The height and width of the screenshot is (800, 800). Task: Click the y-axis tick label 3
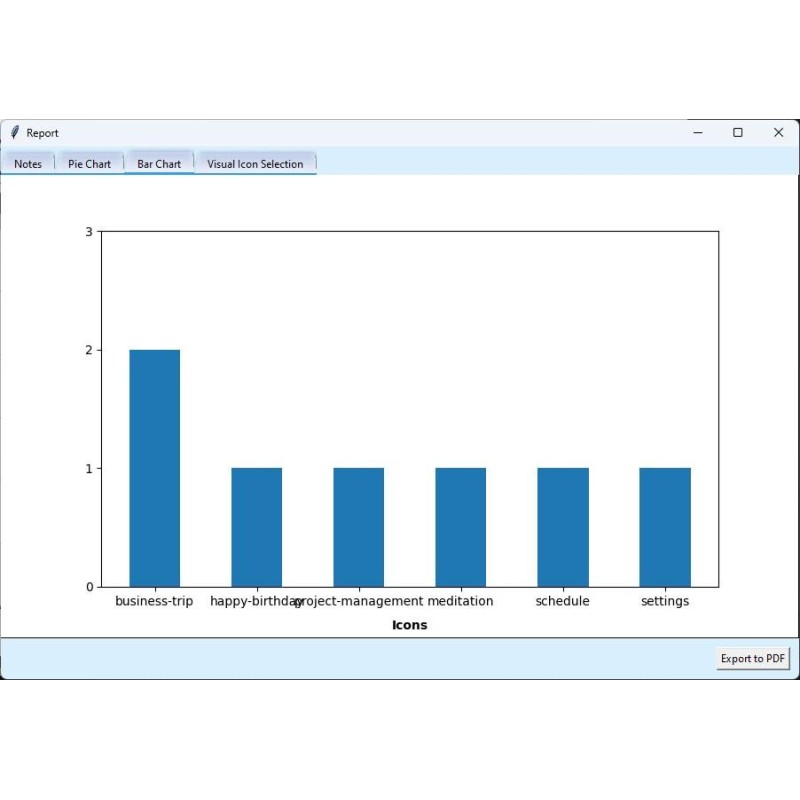coord(89,232)
